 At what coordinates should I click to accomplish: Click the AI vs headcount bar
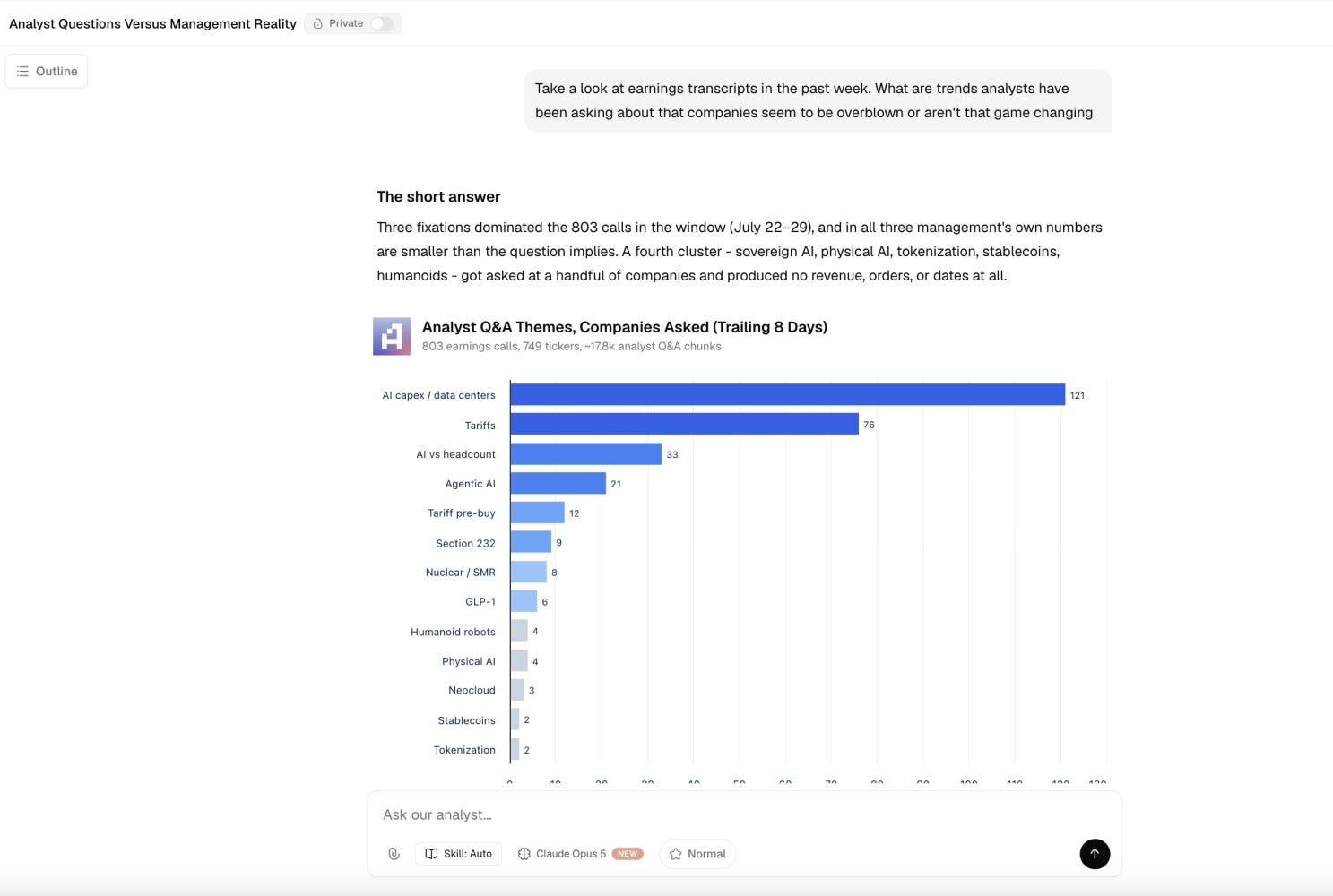click(x=586, y=453)
